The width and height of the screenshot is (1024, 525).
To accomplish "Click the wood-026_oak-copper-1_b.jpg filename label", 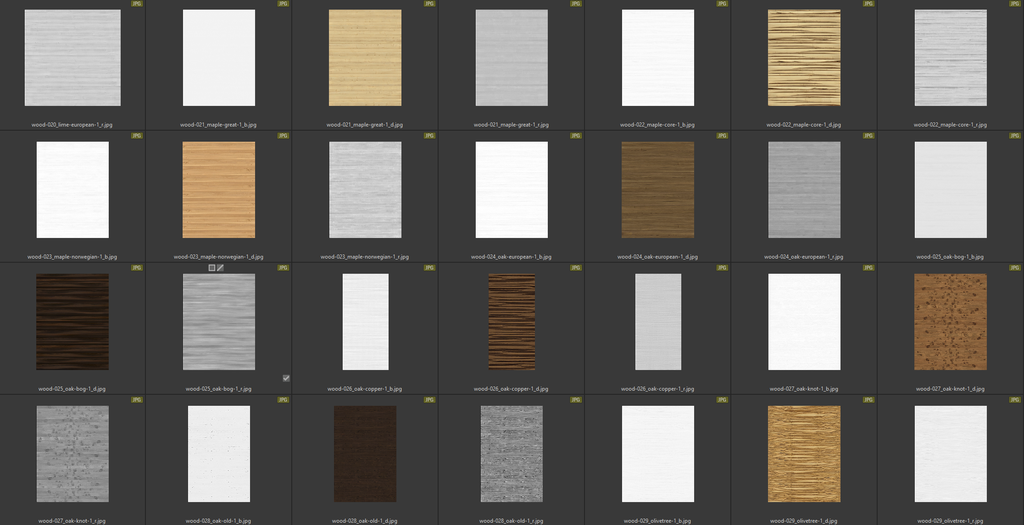I will point(365,389).
